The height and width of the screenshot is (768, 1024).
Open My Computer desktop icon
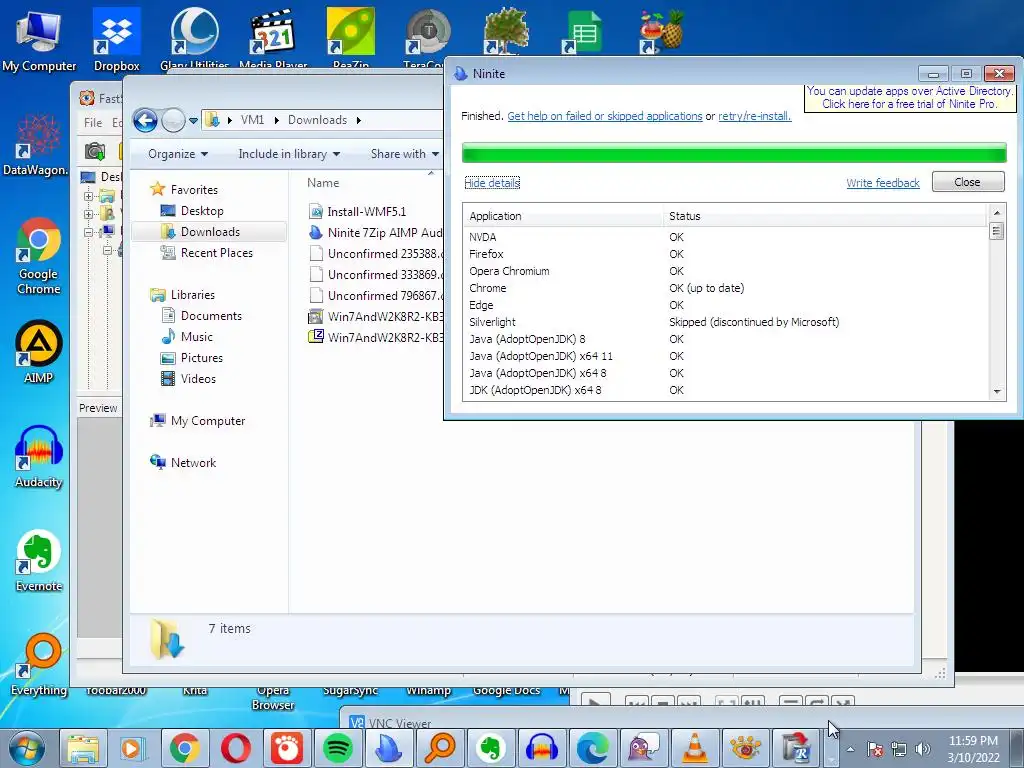pos(39,40)
